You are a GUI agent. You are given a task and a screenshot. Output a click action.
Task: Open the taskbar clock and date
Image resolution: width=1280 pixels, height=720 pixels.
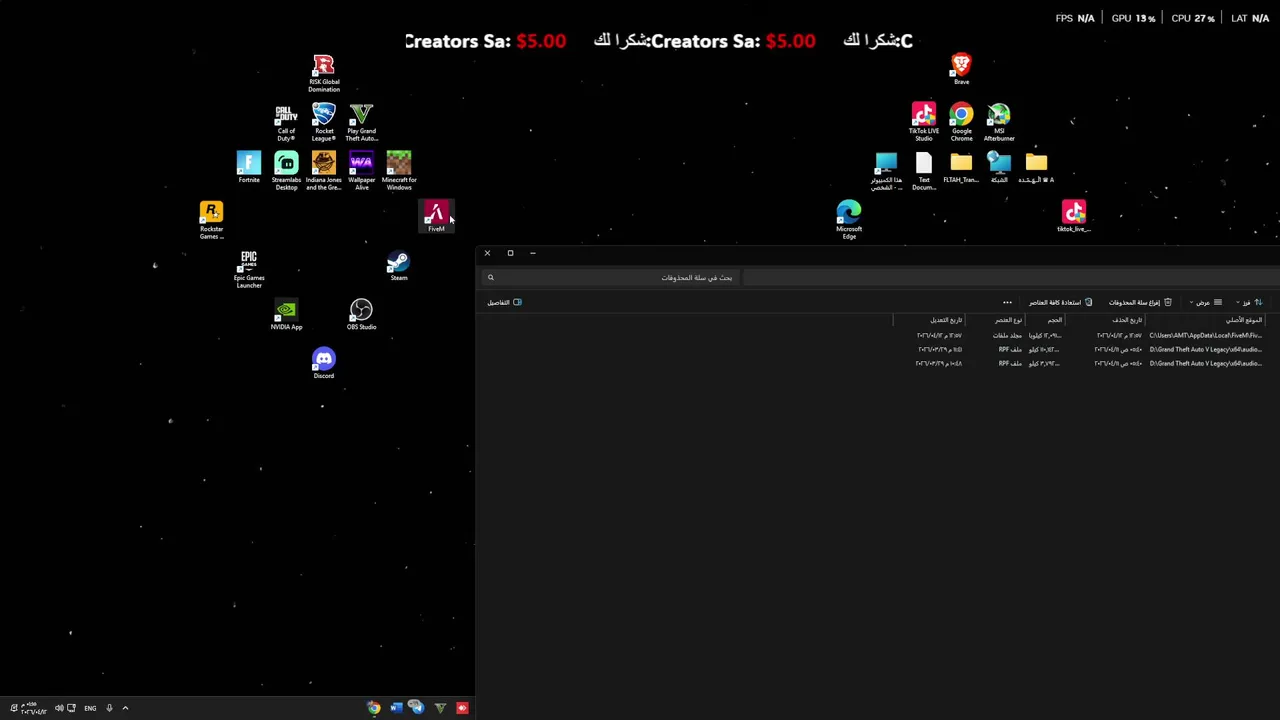click(x=32, y=708)
